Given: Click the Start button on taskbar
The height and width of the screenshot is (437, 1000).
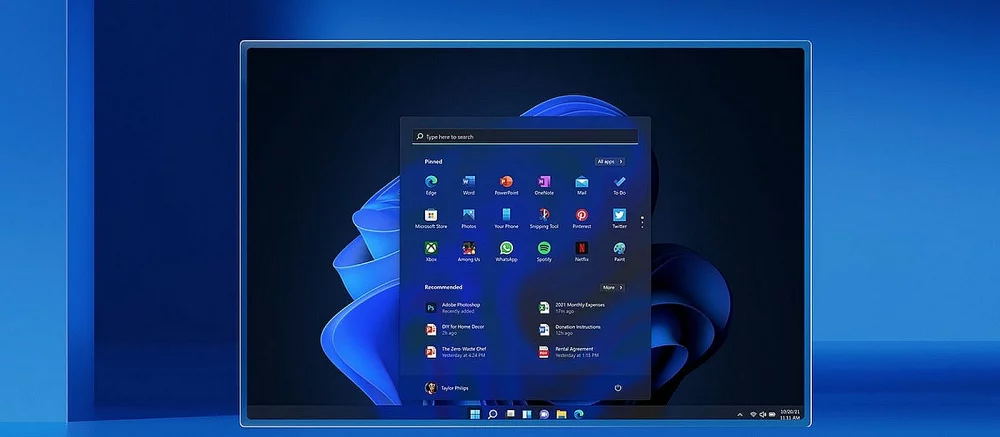Looking at the screenshot, I should coord(475,414).
